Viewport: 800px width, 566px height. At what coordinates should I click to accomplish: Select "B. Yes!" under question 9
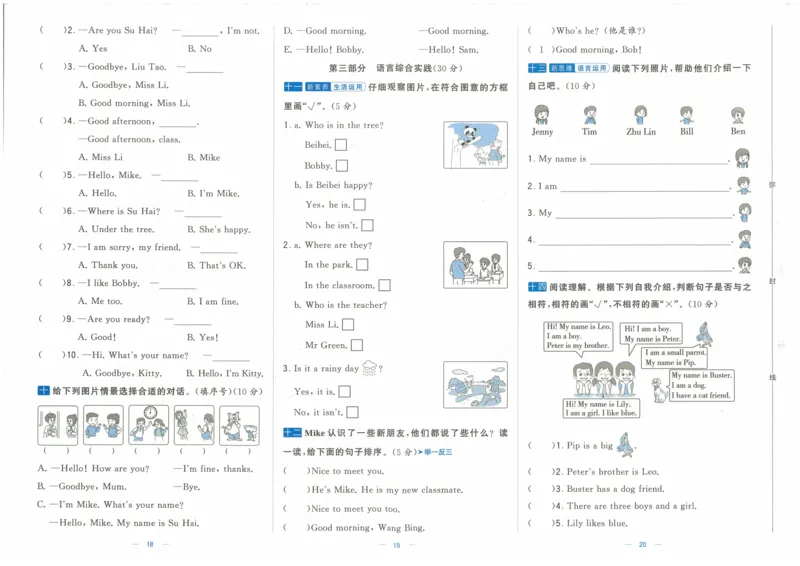click(203, 337)
